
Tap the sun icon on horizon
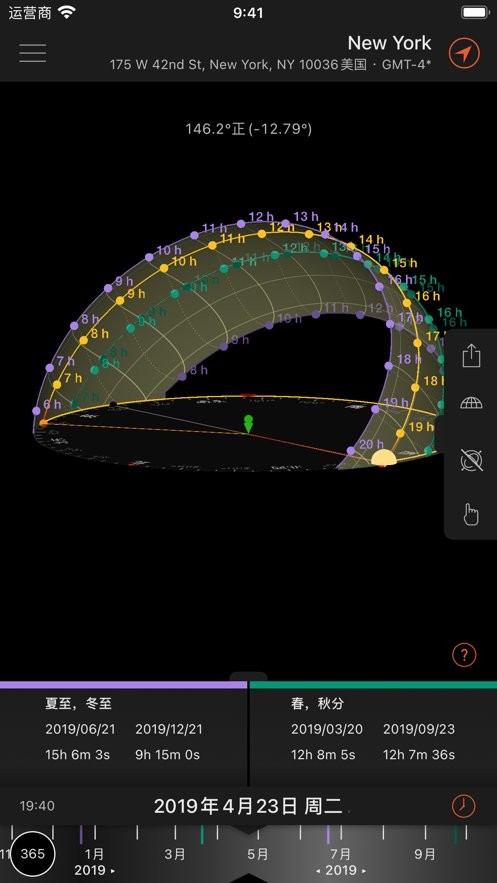pos(384,458)
